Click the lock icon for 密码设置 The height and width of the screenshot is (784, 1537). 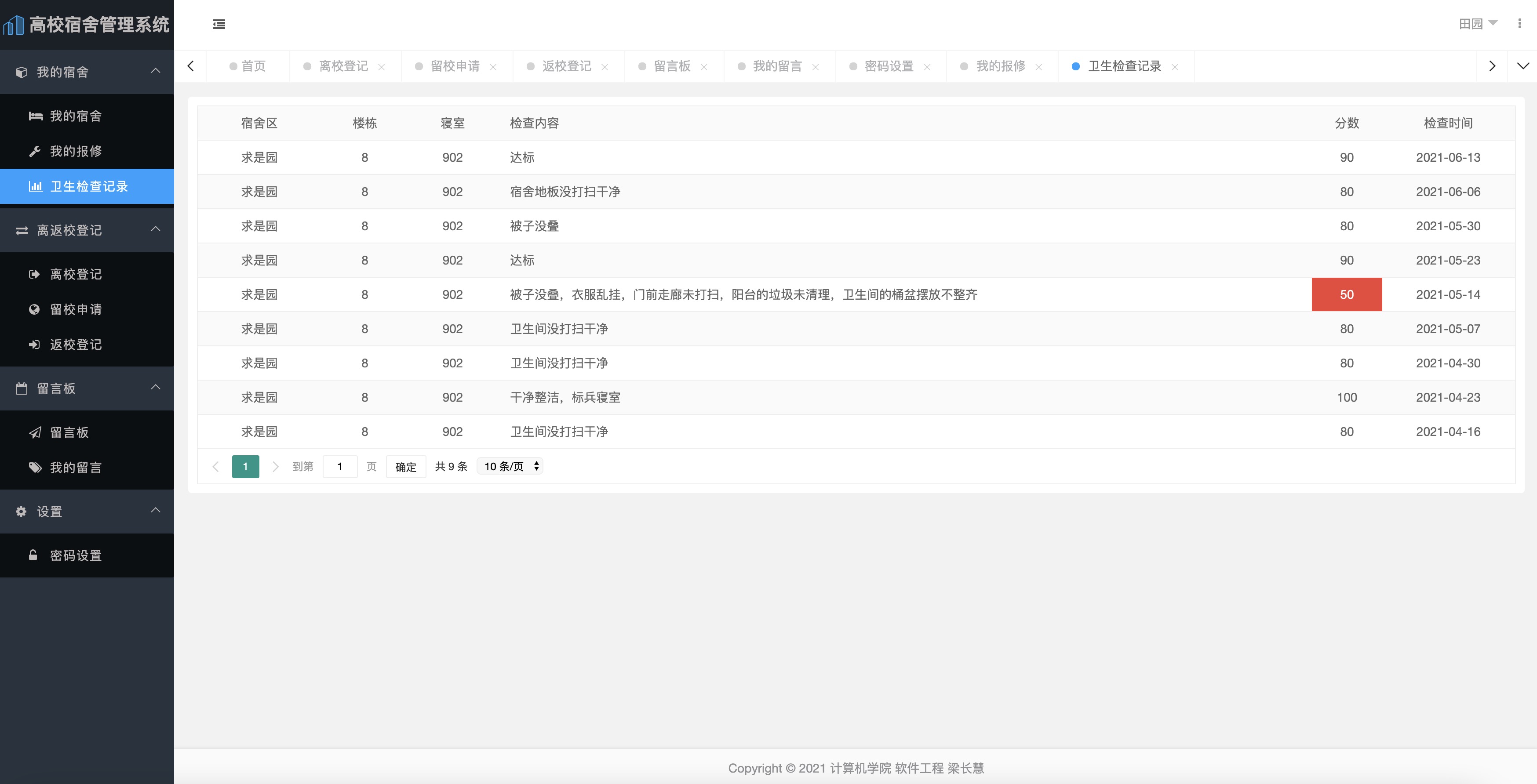tap(33, 555)
